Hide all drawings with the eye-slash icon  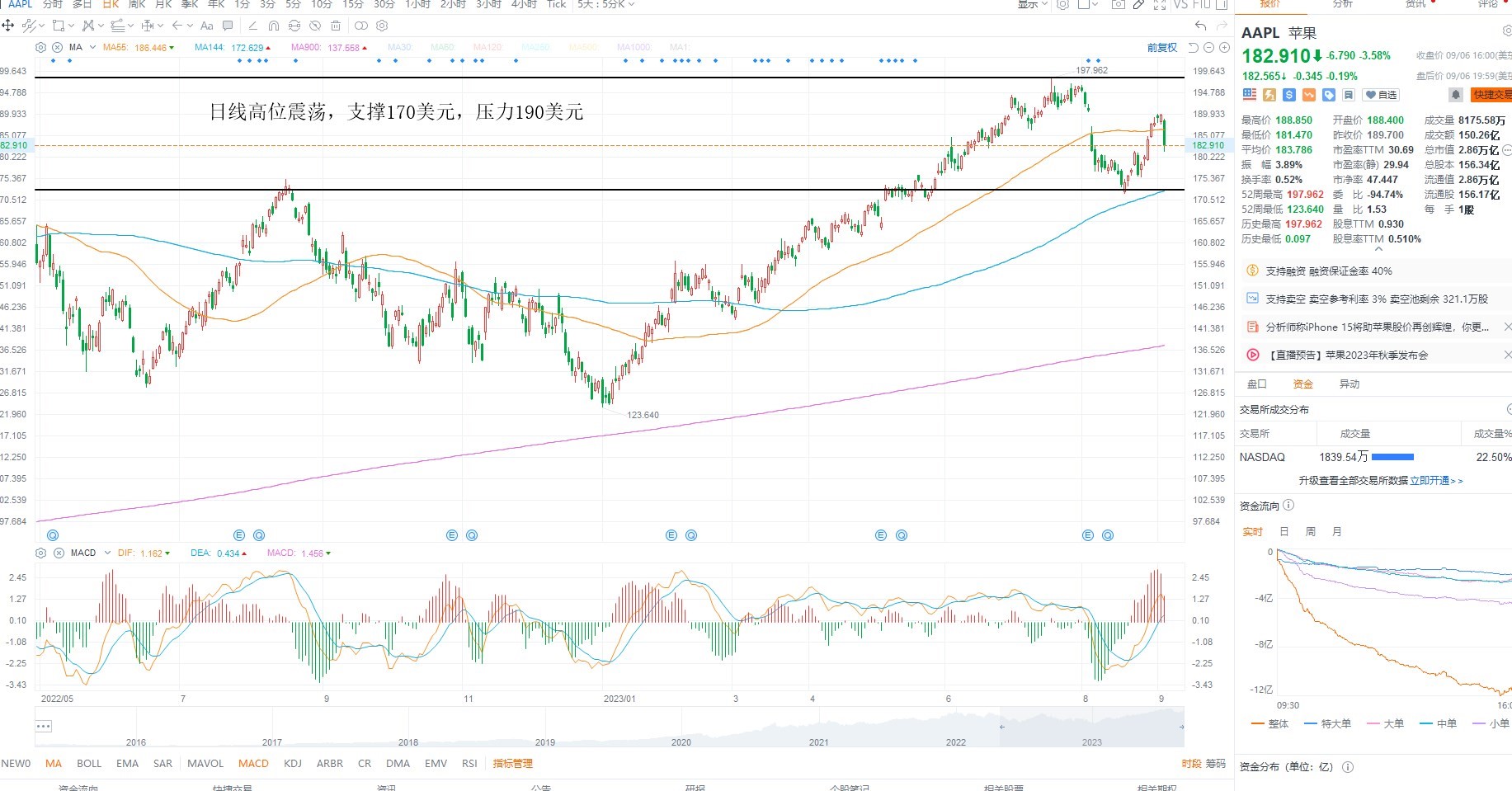(x=315, y=26)
